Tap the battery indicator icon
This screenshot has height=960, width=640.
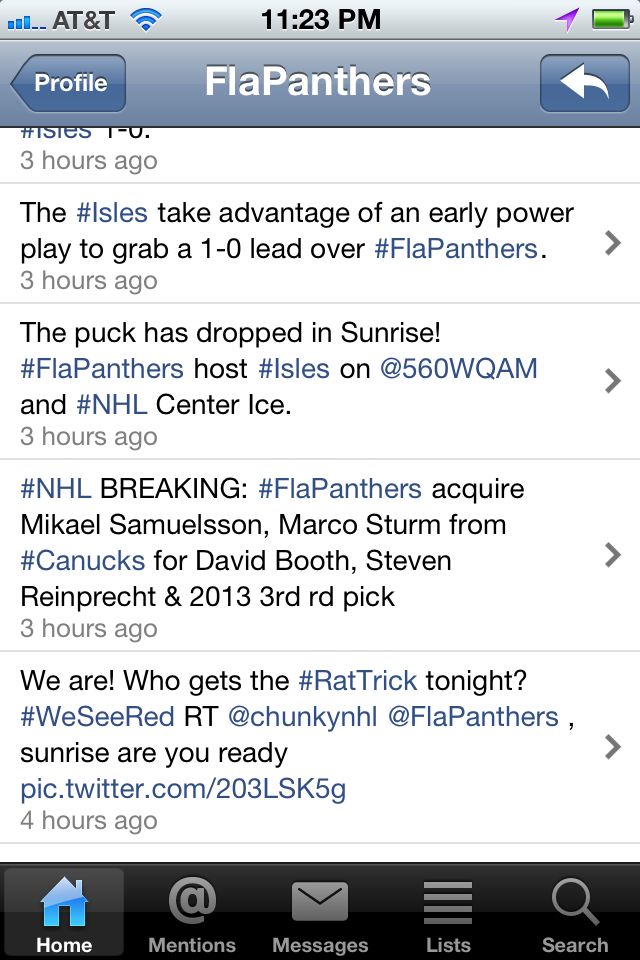(x=610, y=19)
